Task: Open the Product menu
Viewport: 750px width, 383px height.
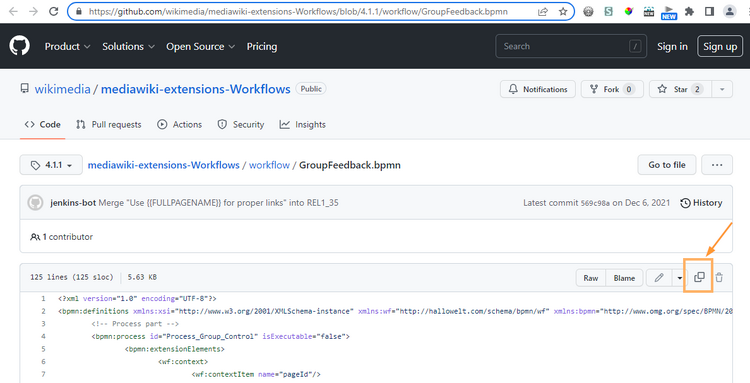Action: point(67,46)
